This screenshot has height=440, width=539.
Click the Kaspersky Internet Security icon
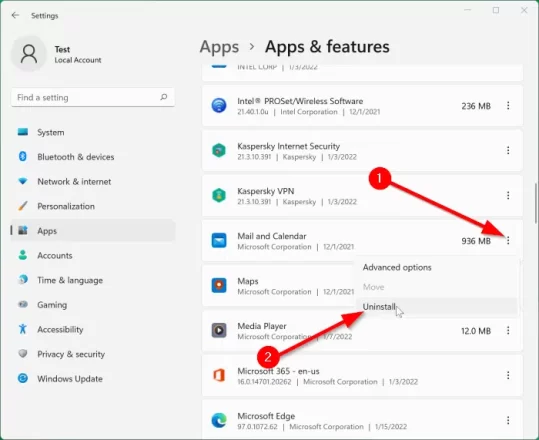(219, 151)
